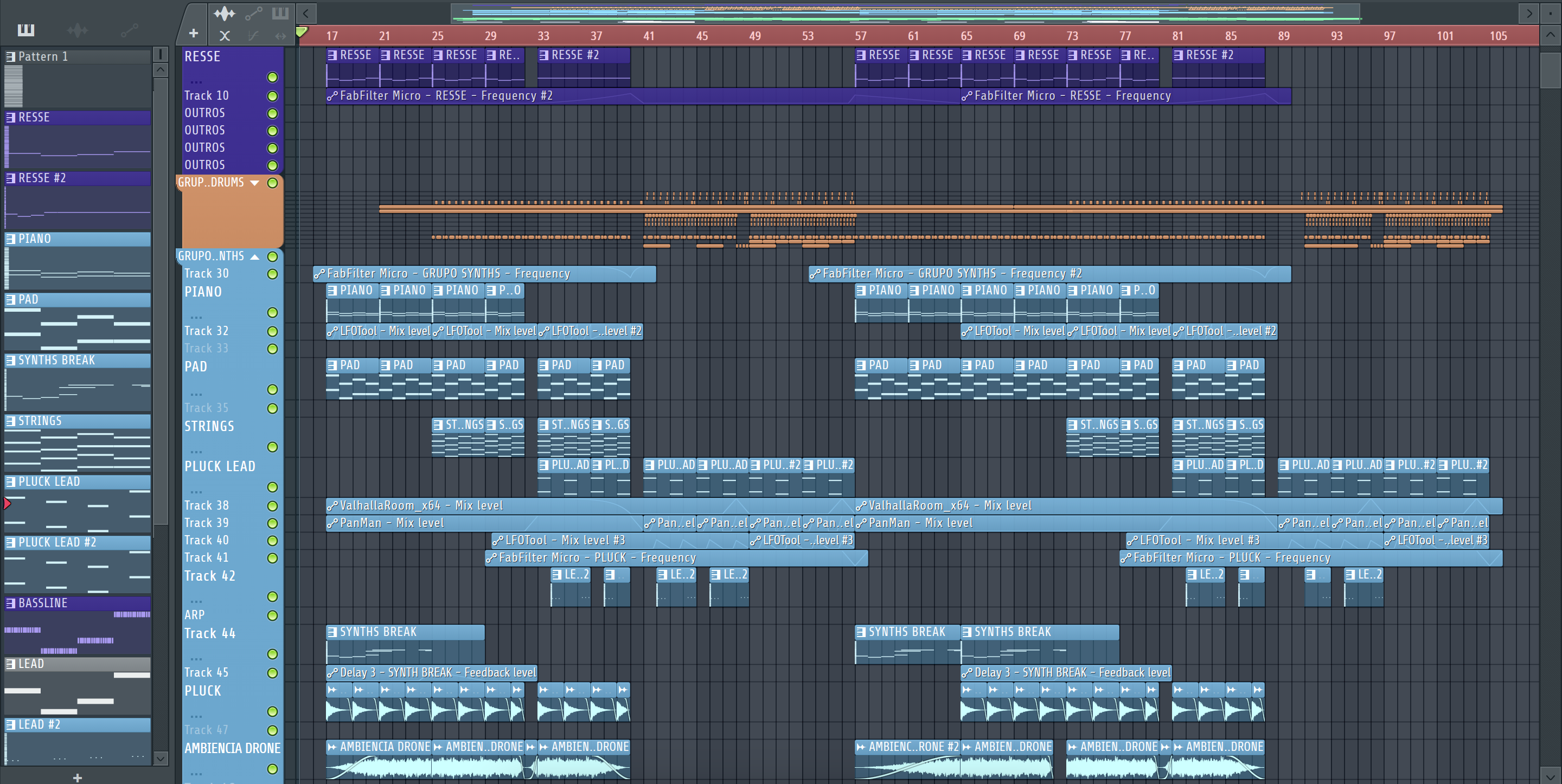The height and width of the screenshot is (784, 1562).
Task: Open menu of FabFilter Micro RESSE Frequency #2 clip
Action: pyautogui.click(x=332, y=96)
